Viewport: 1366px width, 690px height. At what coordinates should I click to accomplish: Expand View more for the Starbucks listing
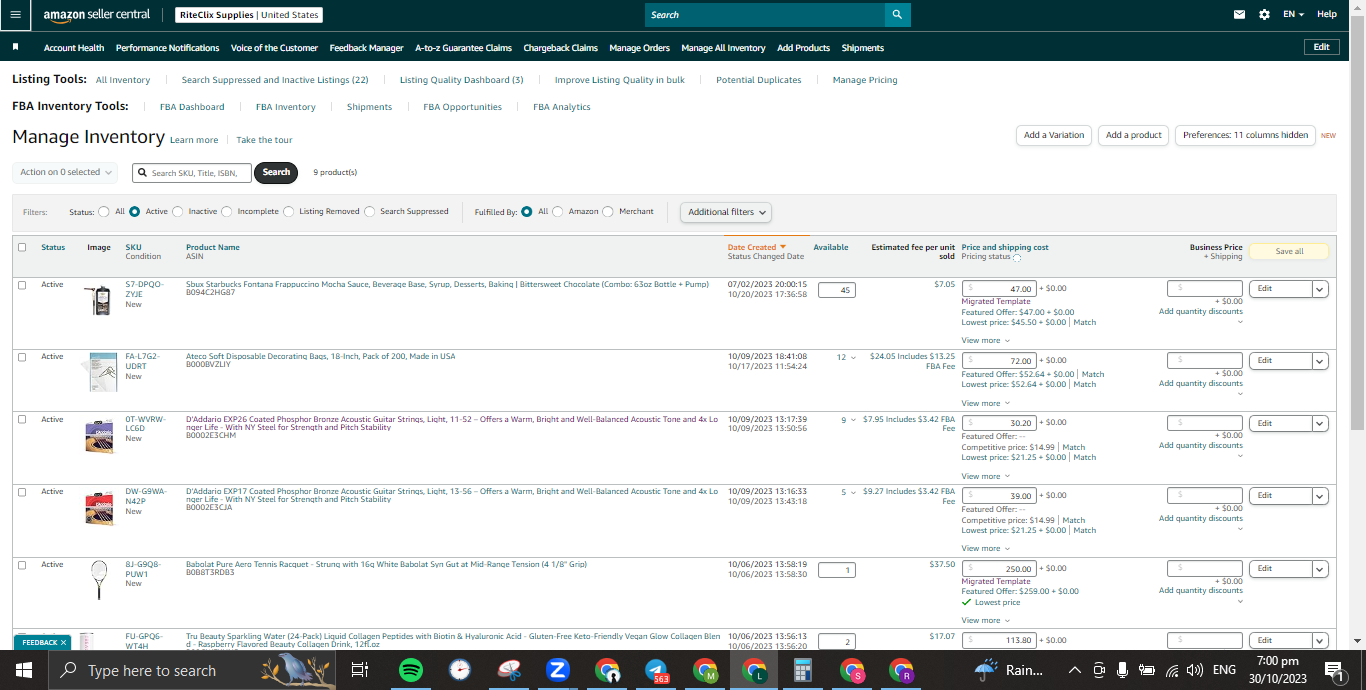click(x=985, y=341)
